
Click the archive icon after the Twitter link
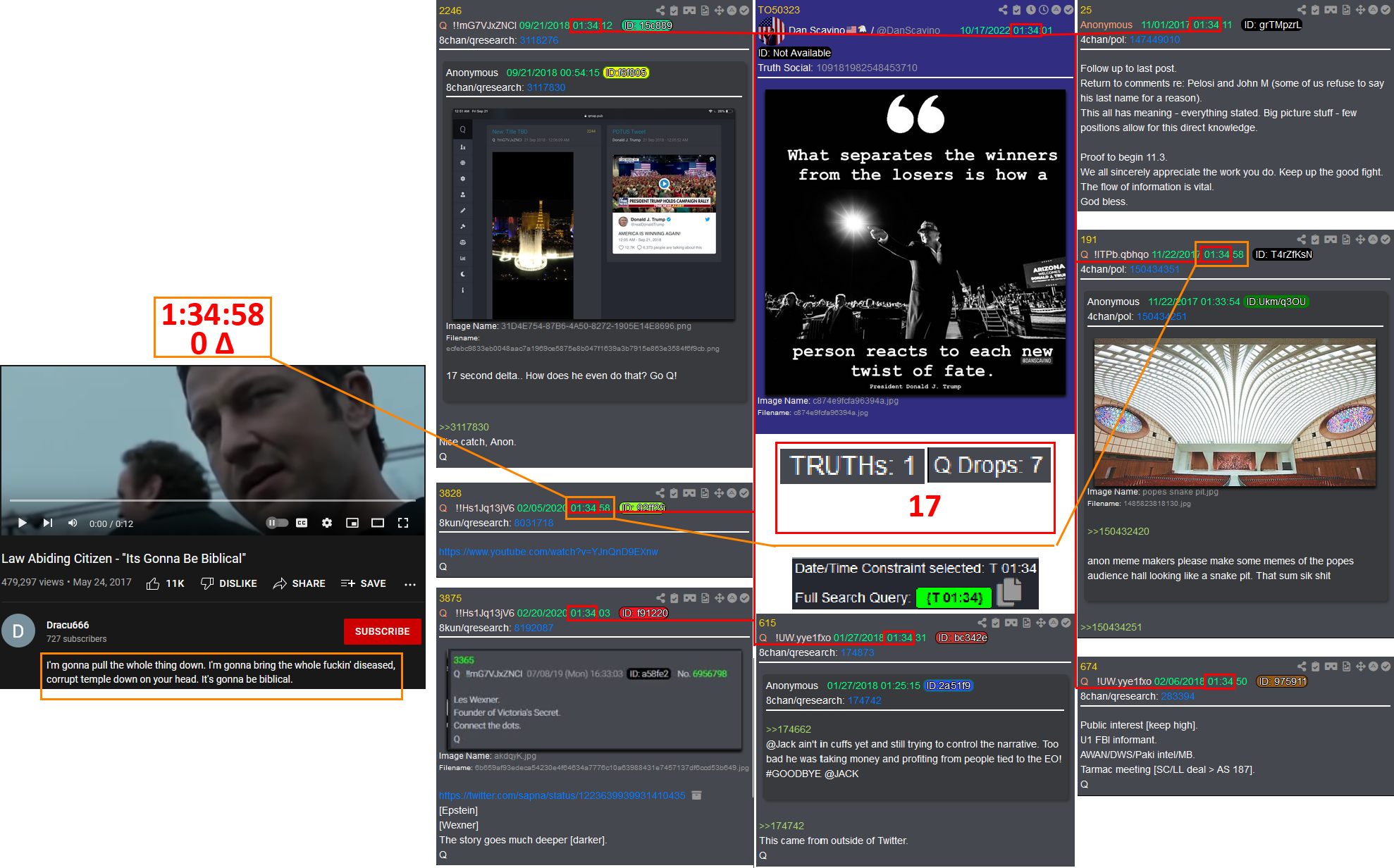[x=696, y=795]
